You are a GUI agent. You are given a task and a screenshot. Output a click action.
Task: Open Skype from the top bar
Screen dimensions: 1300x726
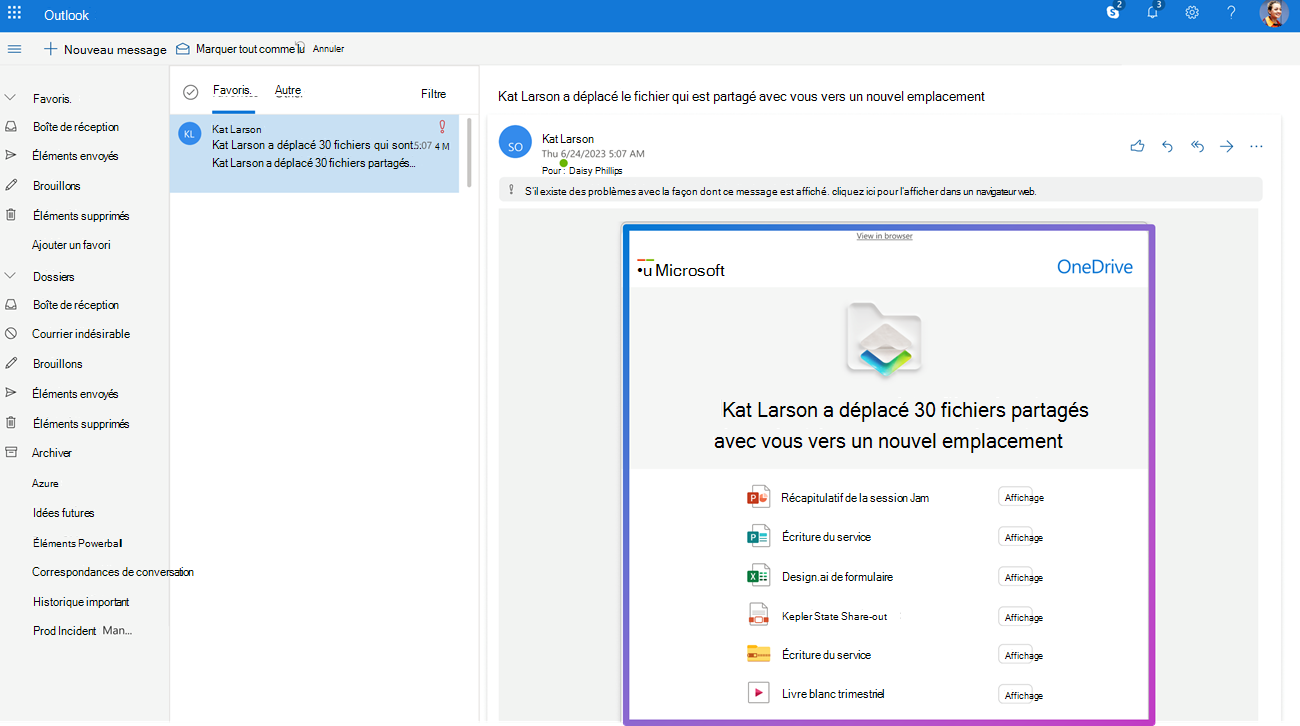1113,12
